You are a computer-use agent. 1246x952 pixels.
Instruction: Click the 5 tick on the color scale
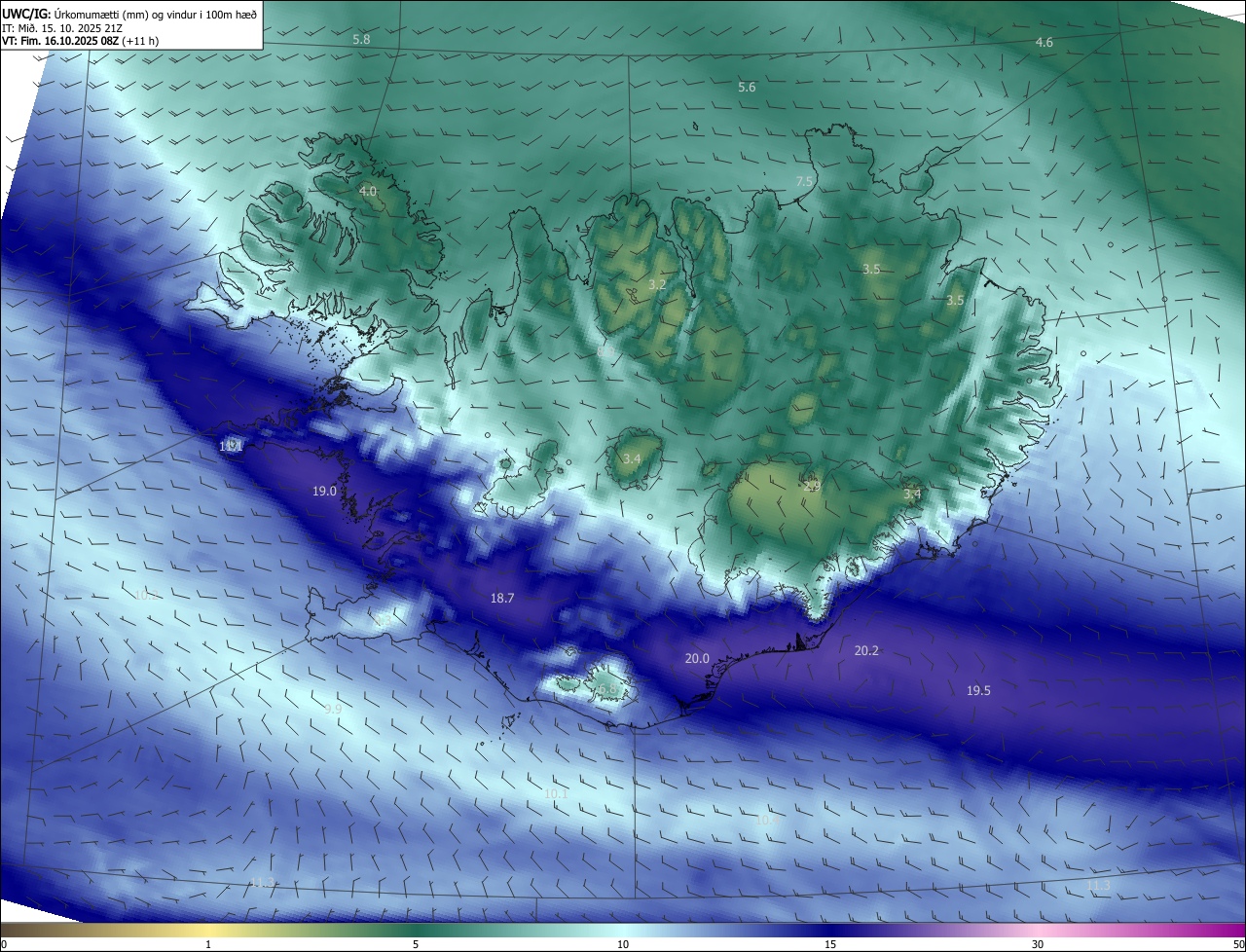tap(416, 944)
